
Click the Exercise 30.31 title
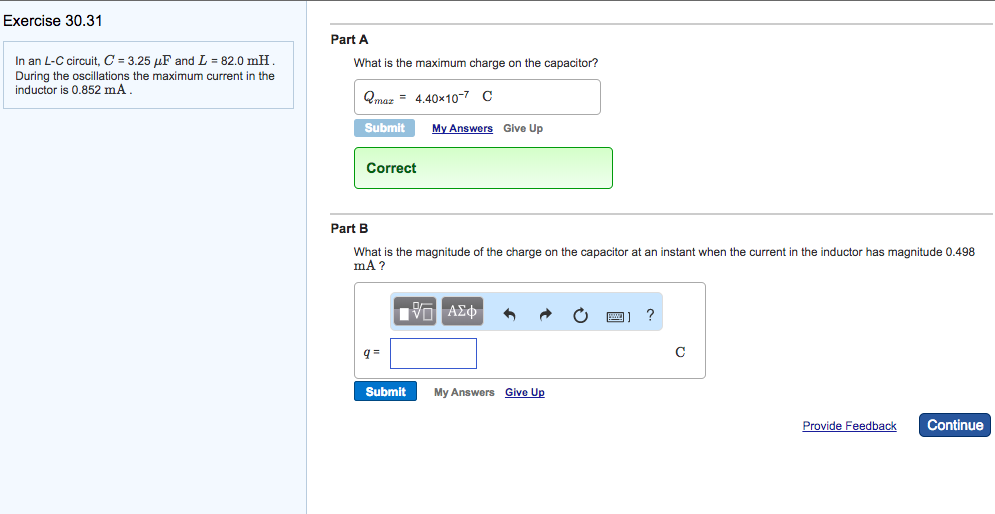(53, 21)
